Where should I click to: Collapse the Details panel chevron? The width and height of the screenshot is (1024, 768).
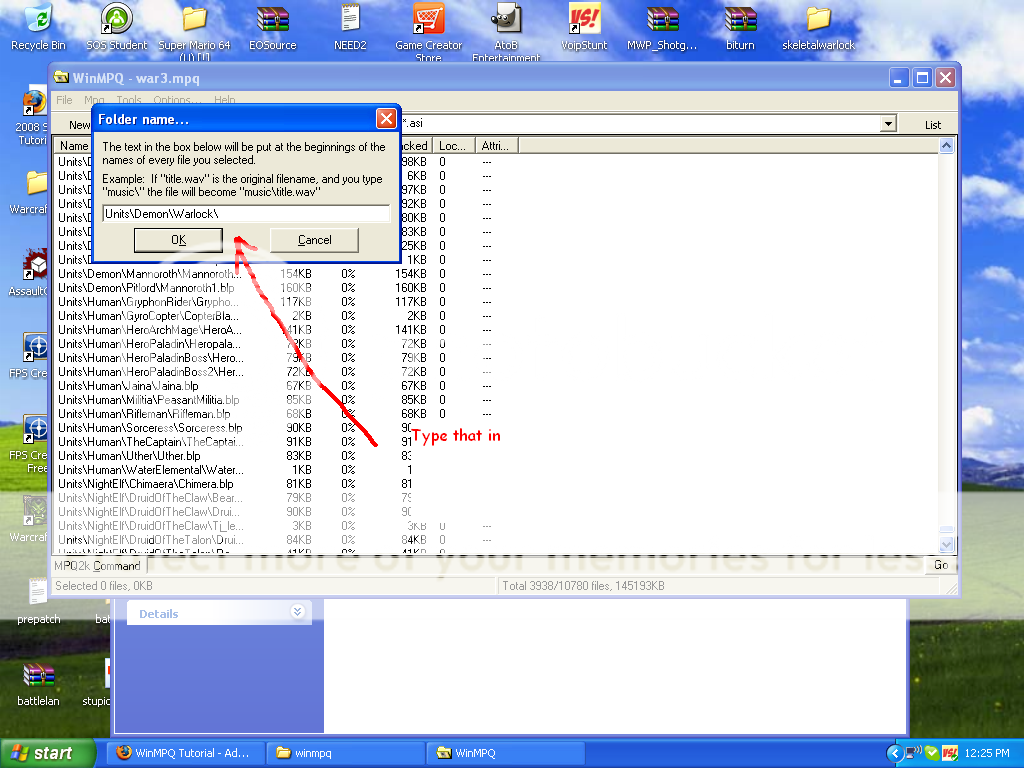[x=297, y=612]
